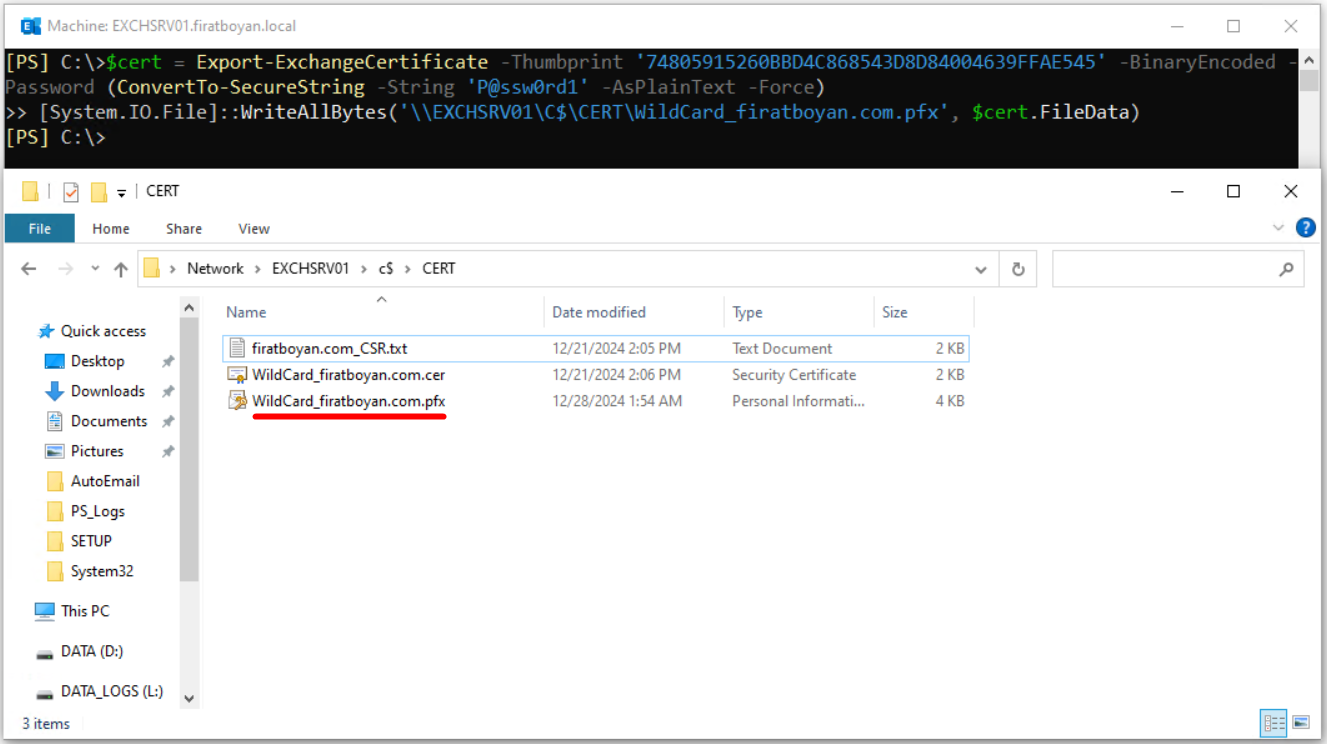The width and height of the screenshot is (1327, 744).
Task: Click the Text Document type cell
Action: pos(782,348)
